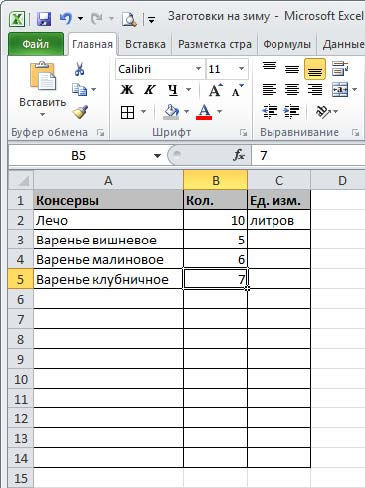Screen dimensions: 365x488
Task: Click merge and center icon
Action: 340,89
